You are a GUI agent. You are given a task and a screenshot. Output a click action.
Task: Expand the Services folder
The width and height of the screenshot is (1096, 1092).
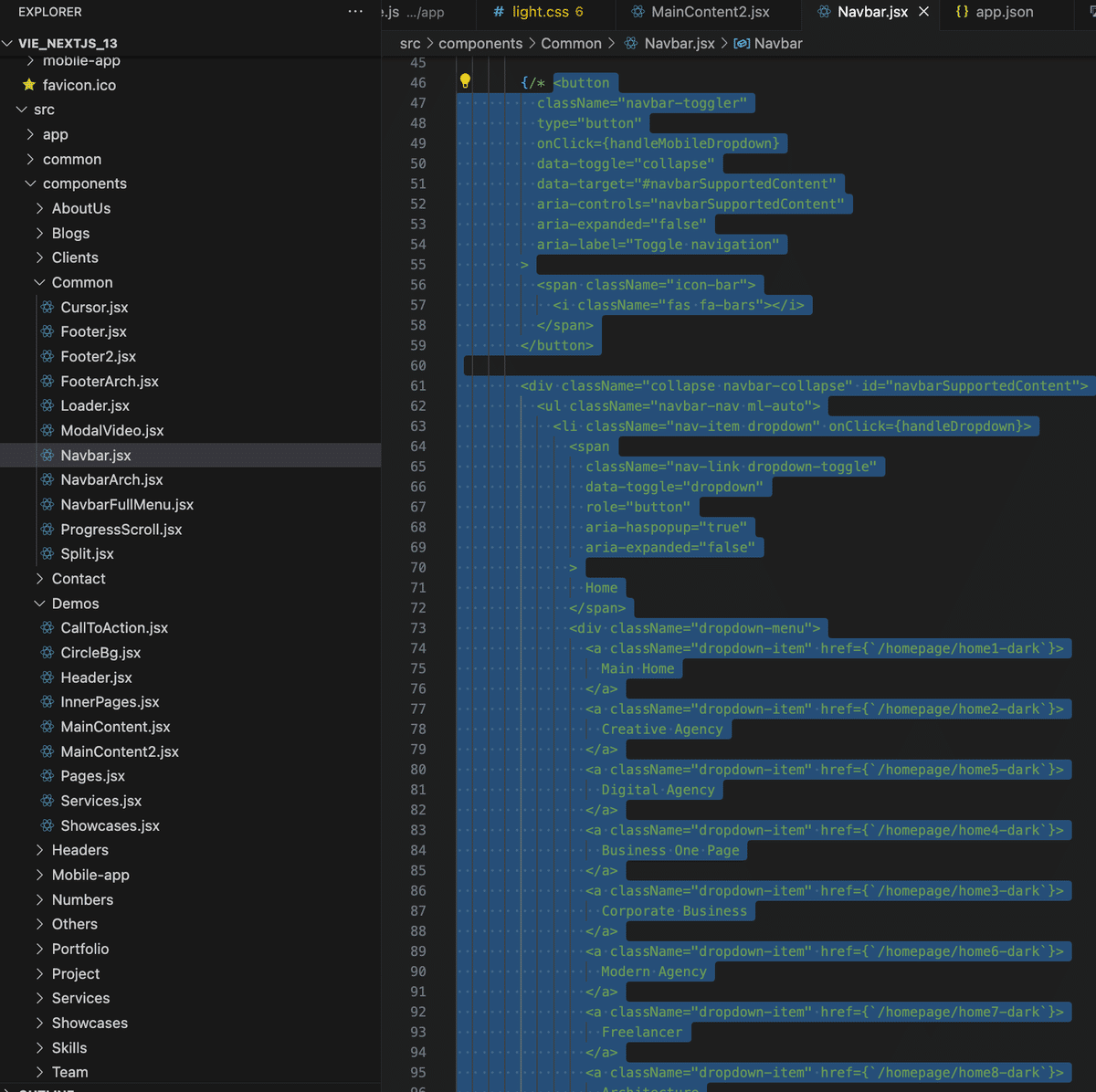39,997
